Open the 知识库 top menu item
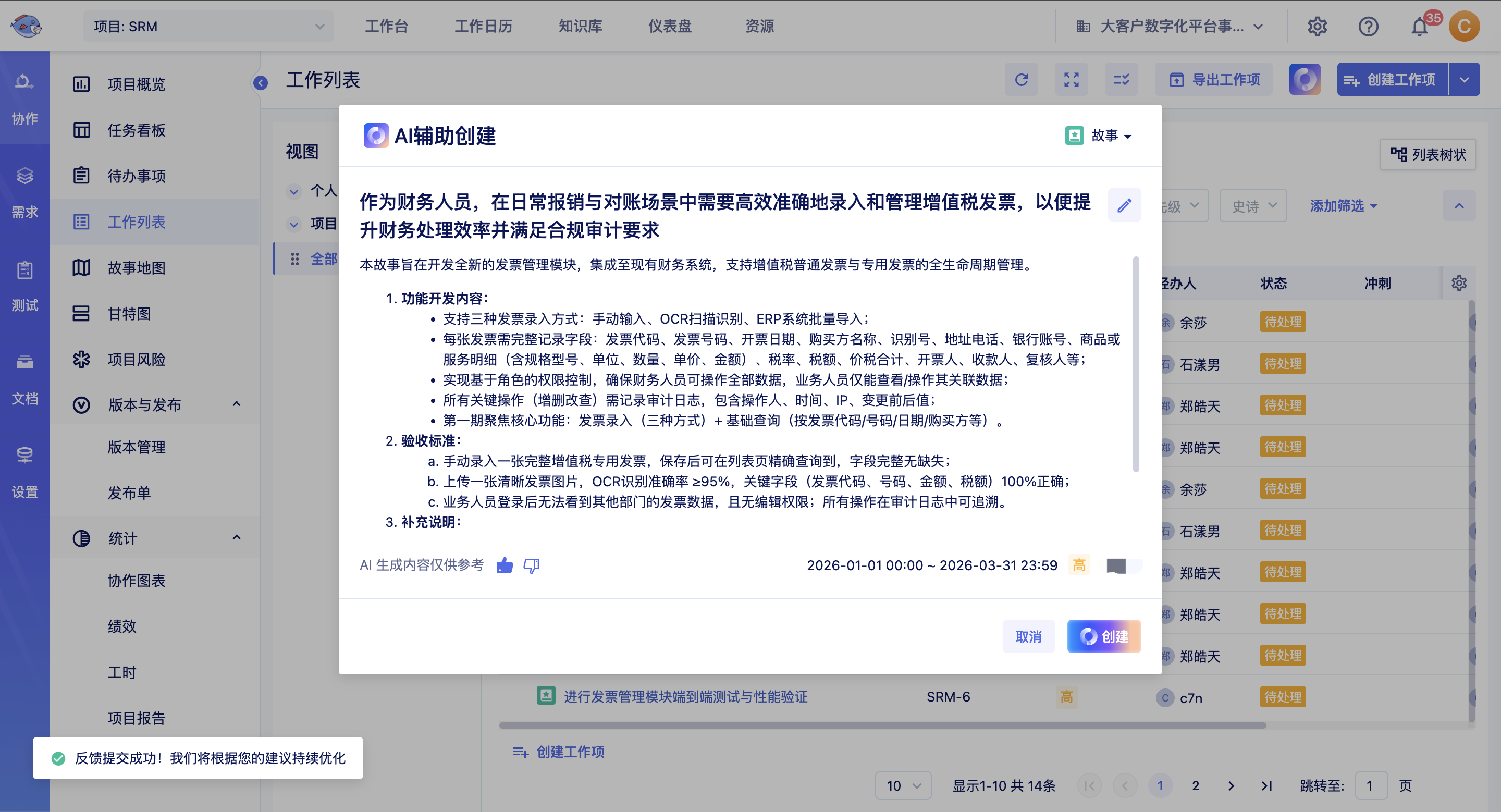The width and height of the screenshot is (1501, 812). tap(580, 27)
